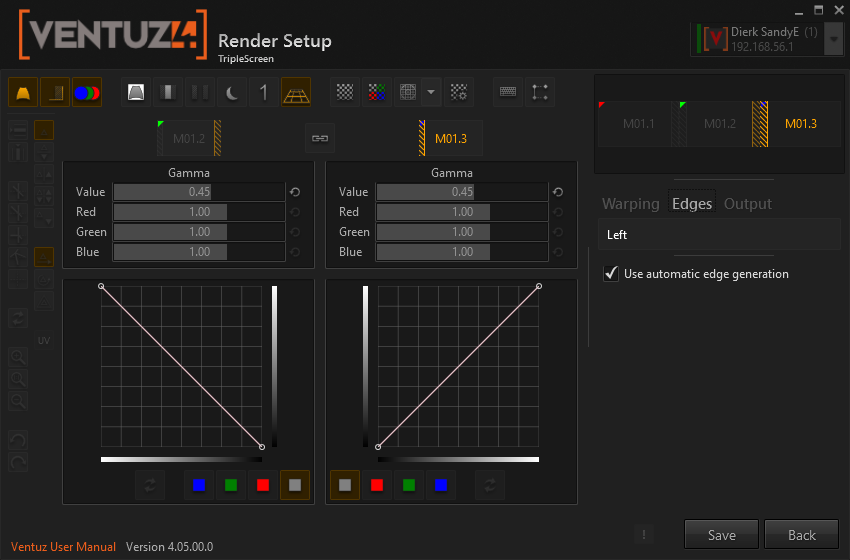This screenshot has height=560, width=850.
Task: Toggle the RGB color circles icon
Action: pyautogui.click(x=87, y=93)
